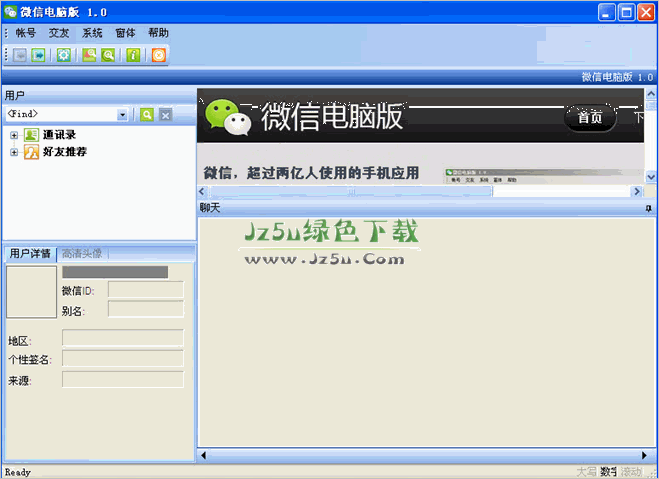Open the 帐号 menu
Screen dimensions: 659x479
26,33
